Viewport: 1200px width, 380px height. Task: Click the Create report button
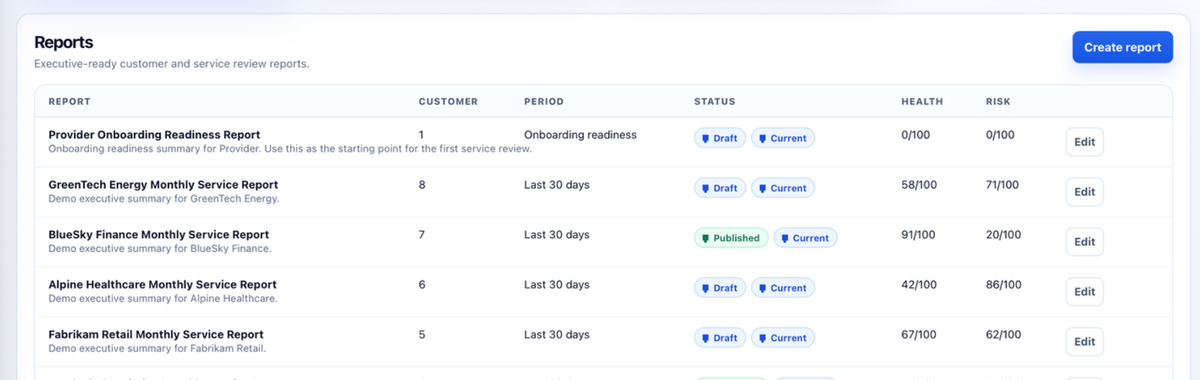pos(1122,47)
